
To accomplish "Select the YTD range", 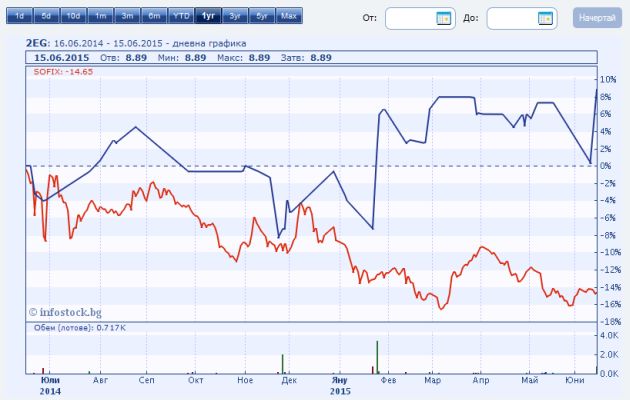I will (181, 17).
